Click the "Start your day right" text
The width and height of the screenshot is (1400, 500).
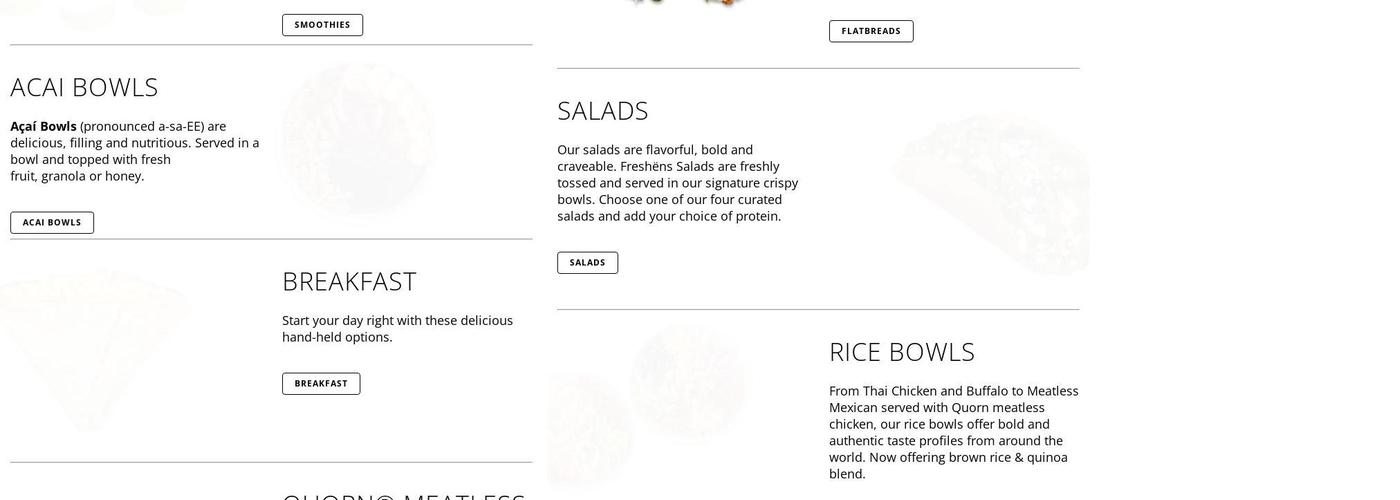tap(397, 328)
